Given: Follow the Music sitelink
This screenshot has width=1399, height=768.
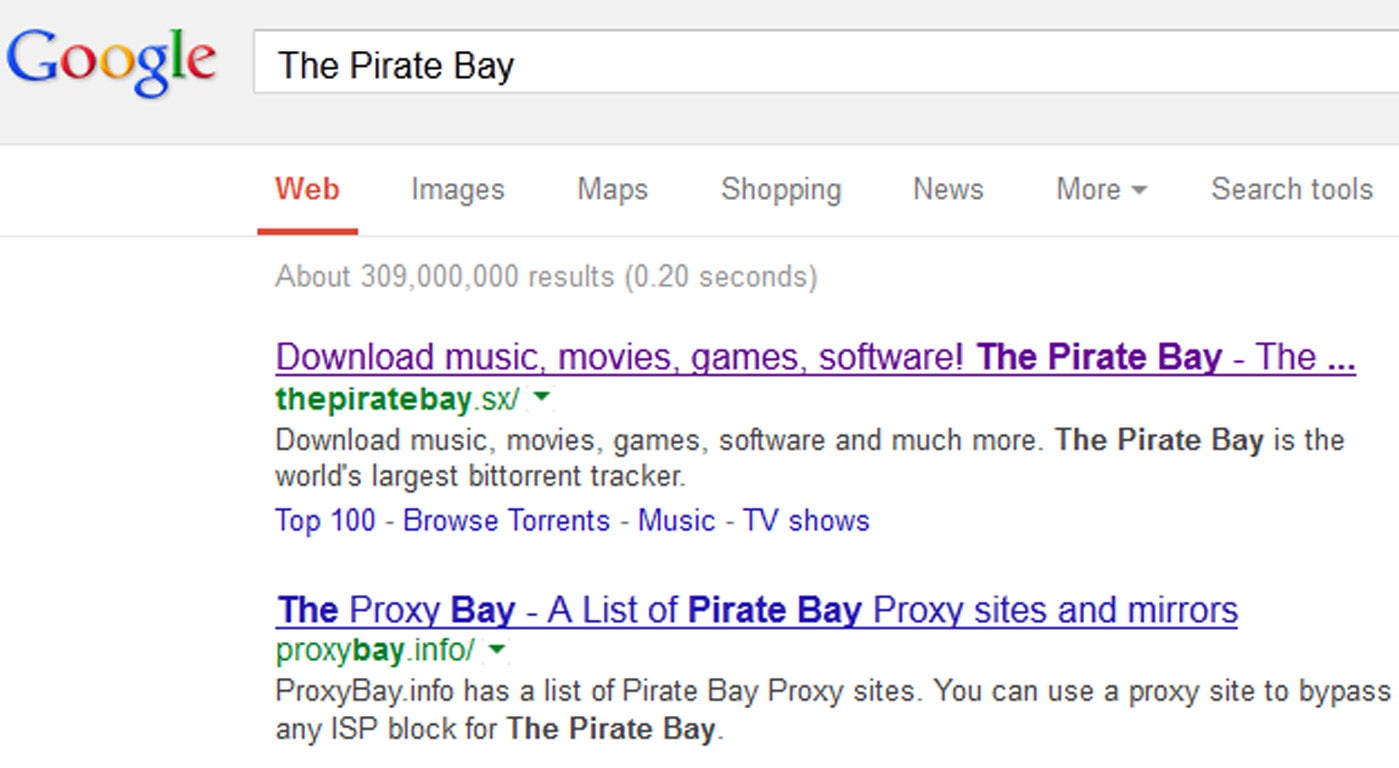Looking at the screenshot, I should tap(677, 520).
